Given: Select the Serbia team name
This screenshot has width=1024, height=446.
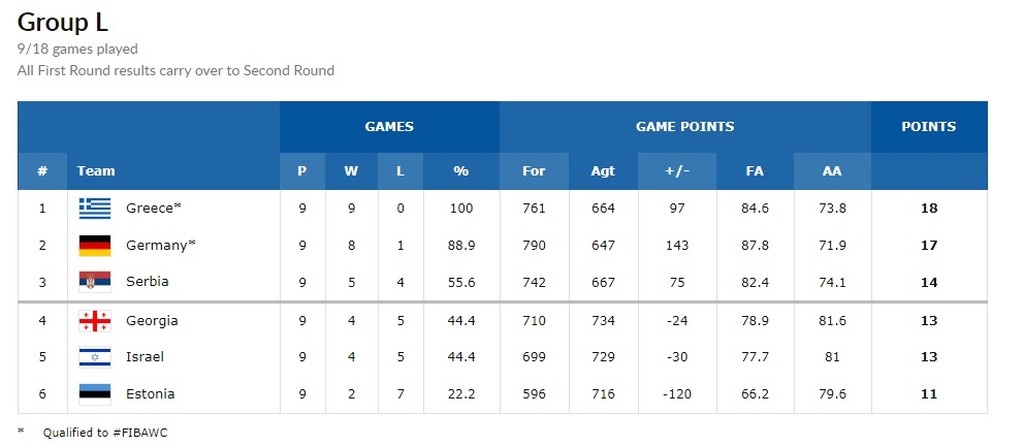Looking at the screenshot, I should pos(147,281).
